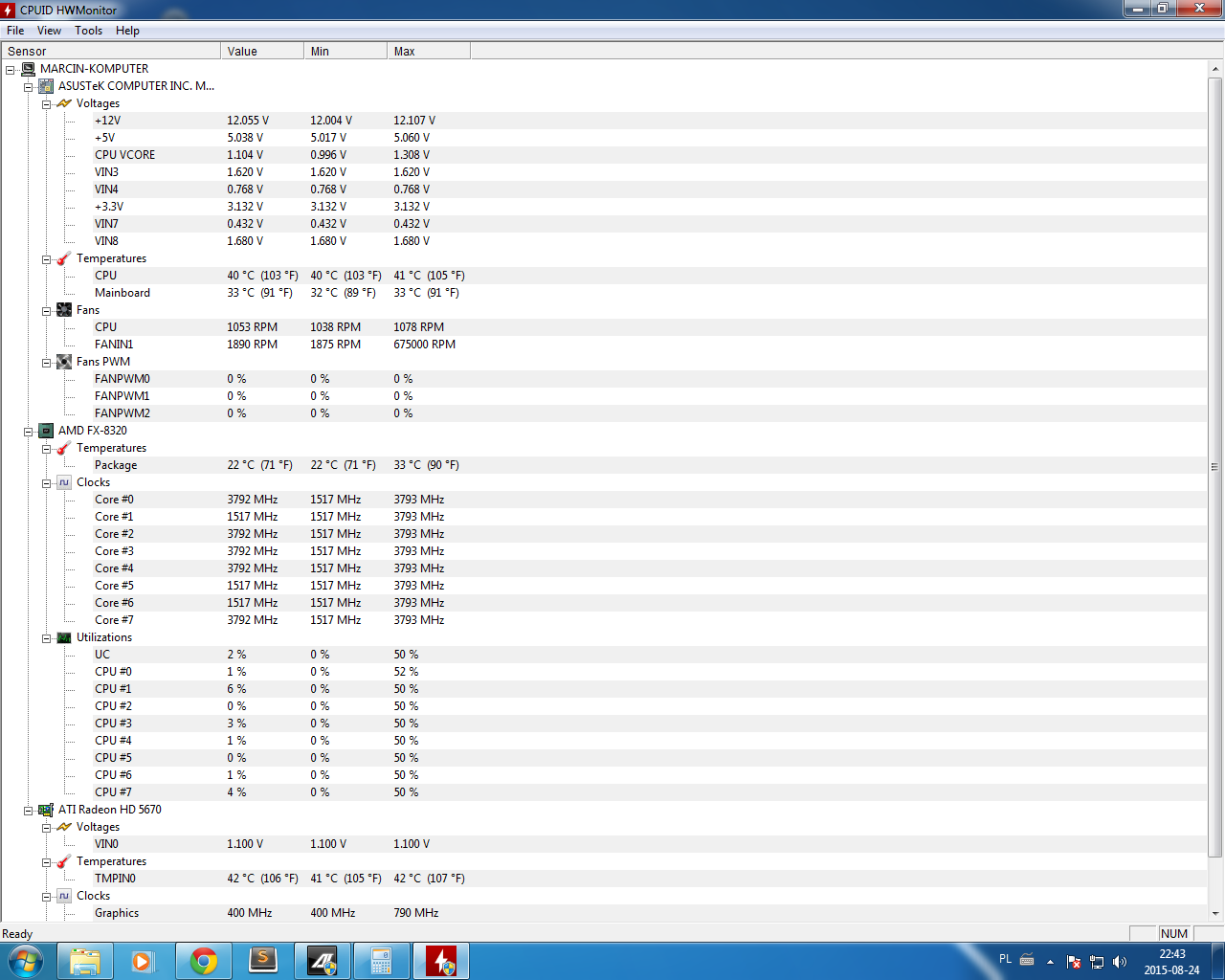Click the Clocks icon under AMD FX-8320
This screenshot has height=980, width=1225.
point(64,482)
